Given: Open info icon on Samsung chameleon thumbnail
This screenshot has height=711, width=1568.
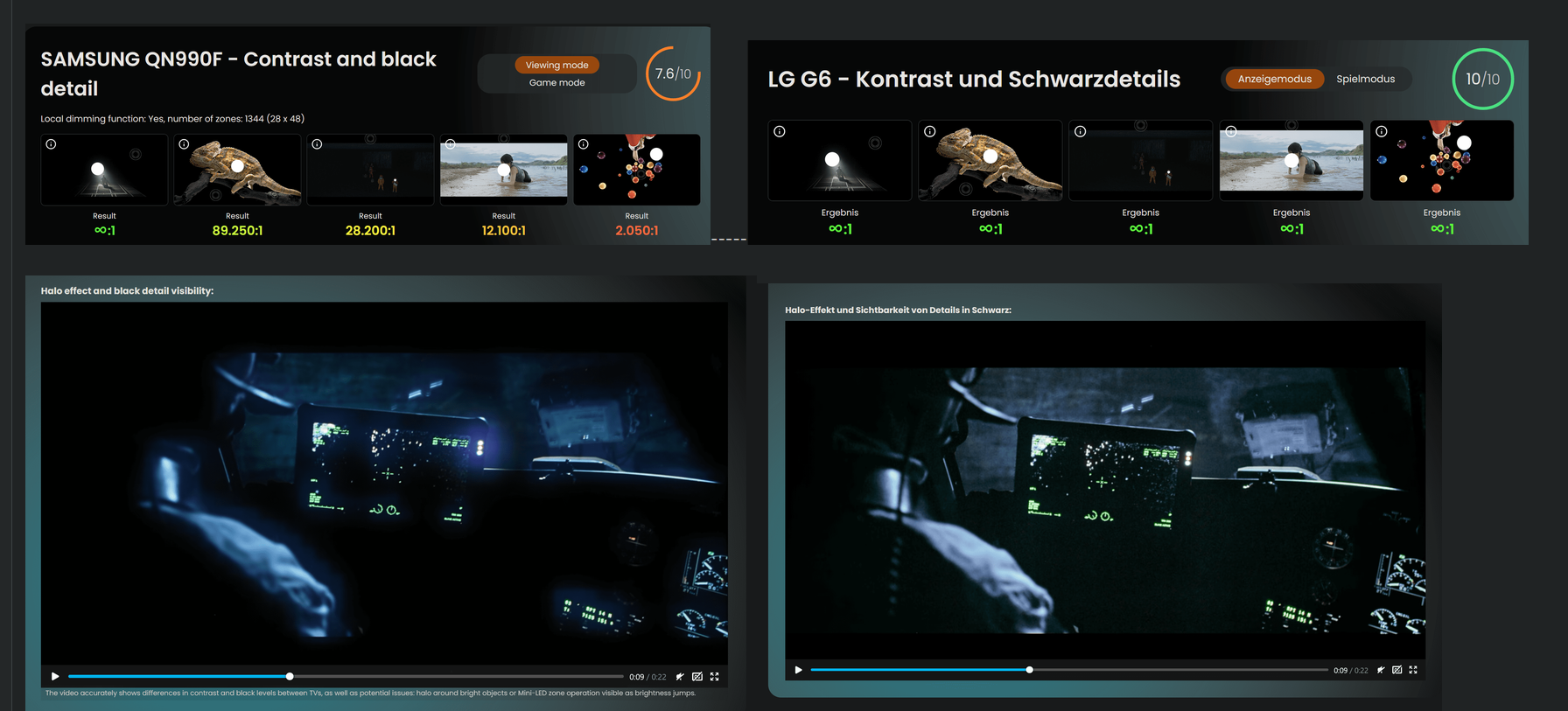Looking at the screenshot, I should 184,144.
